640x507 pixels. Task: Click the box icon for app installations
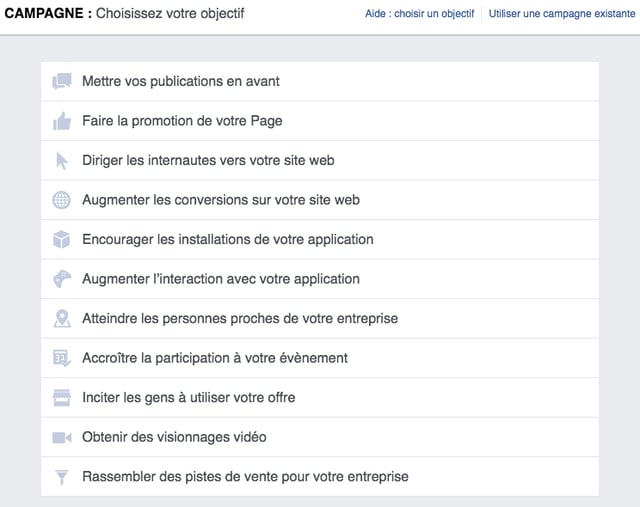[x=61, y=240]
